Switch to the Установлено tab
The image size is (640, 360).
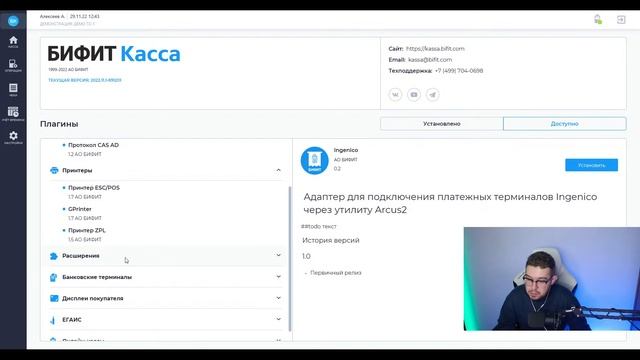(x=442, y=124)
